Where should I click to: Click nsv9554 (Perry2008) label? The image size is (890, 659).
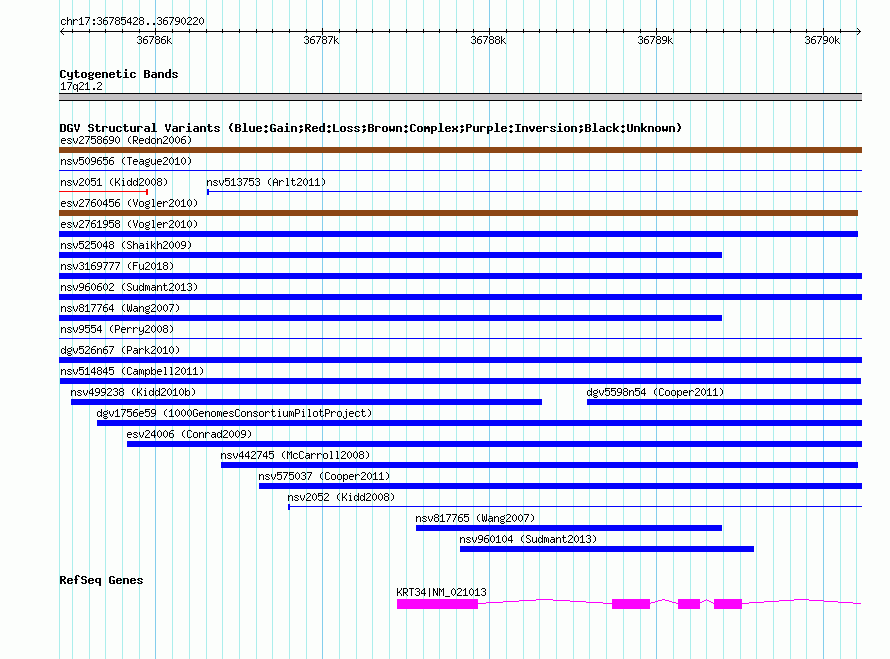pos(117,329)
